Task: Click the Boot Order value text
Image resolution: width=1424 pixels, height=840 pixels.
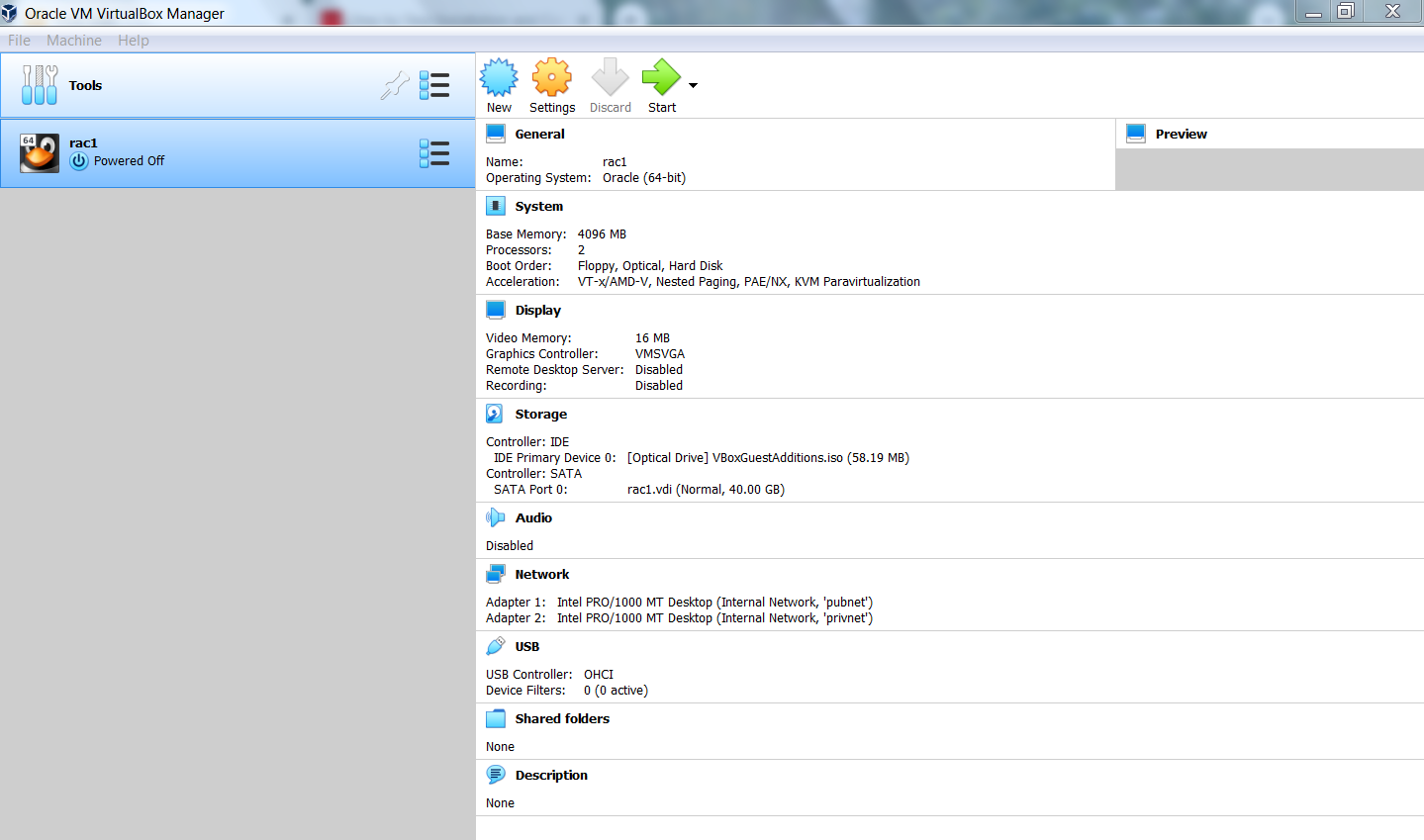Action: pyautogui.click(x=650, y=266)
